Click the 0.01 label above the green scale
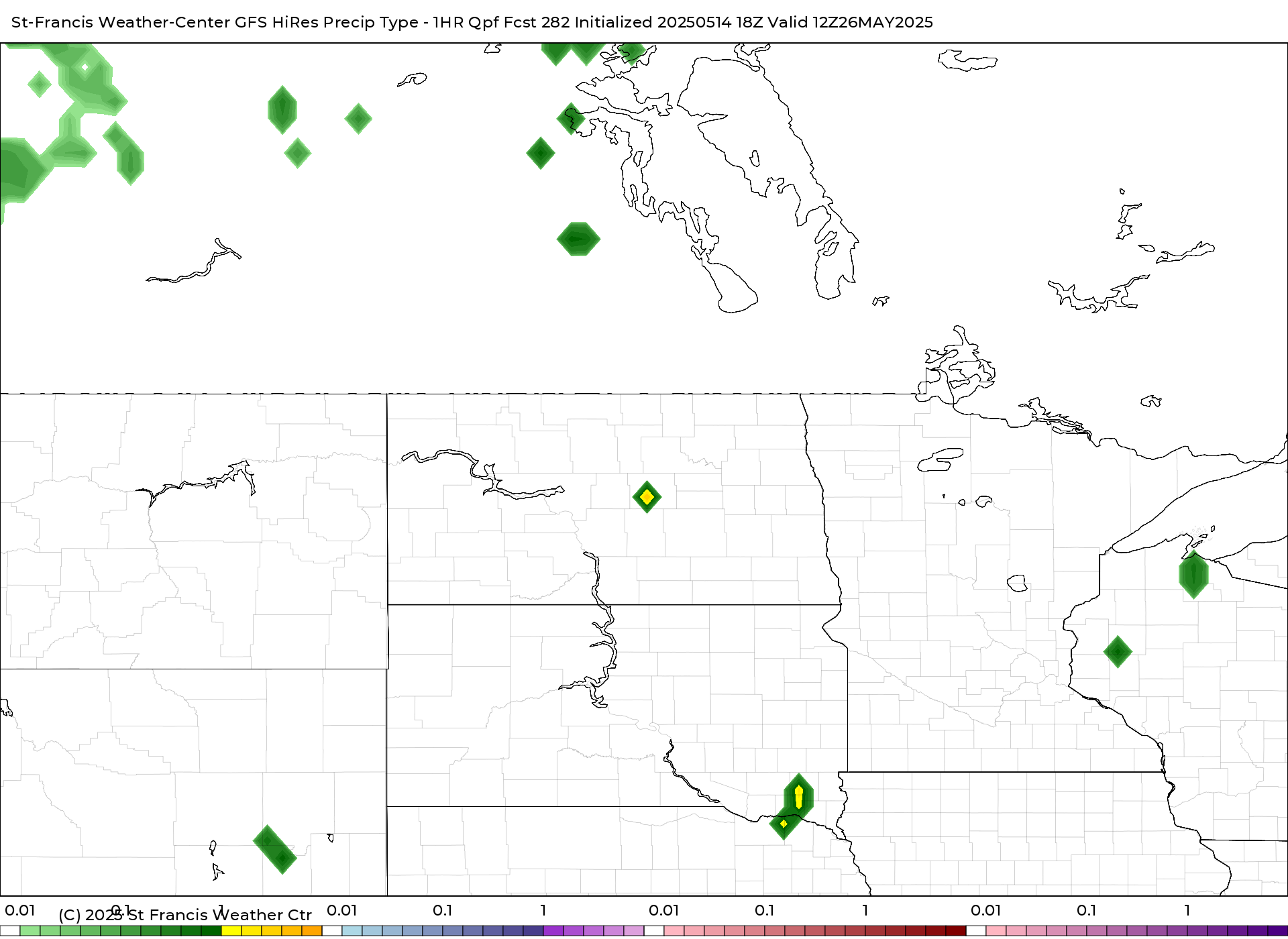This screenshot has width=1288, height=939. [x=20, y=910]
